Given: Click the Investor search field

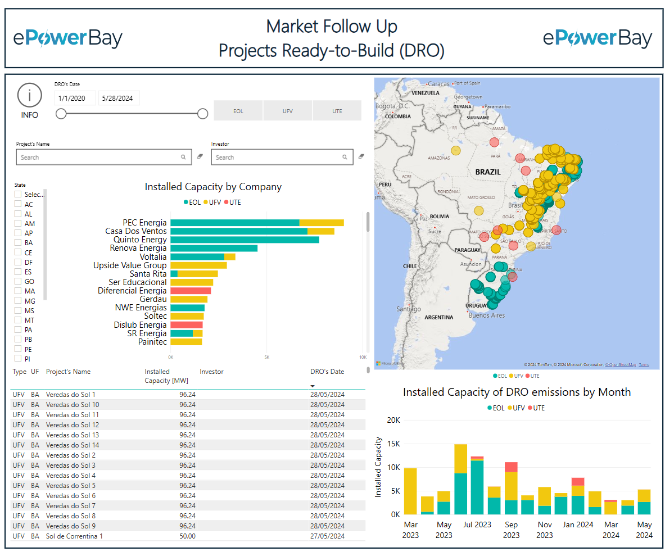Looking at the screenshot, I should click(282, 157).
